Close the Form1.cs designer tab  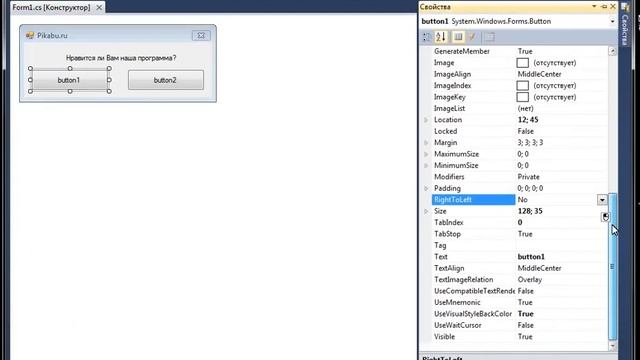(x=99, y=7)
